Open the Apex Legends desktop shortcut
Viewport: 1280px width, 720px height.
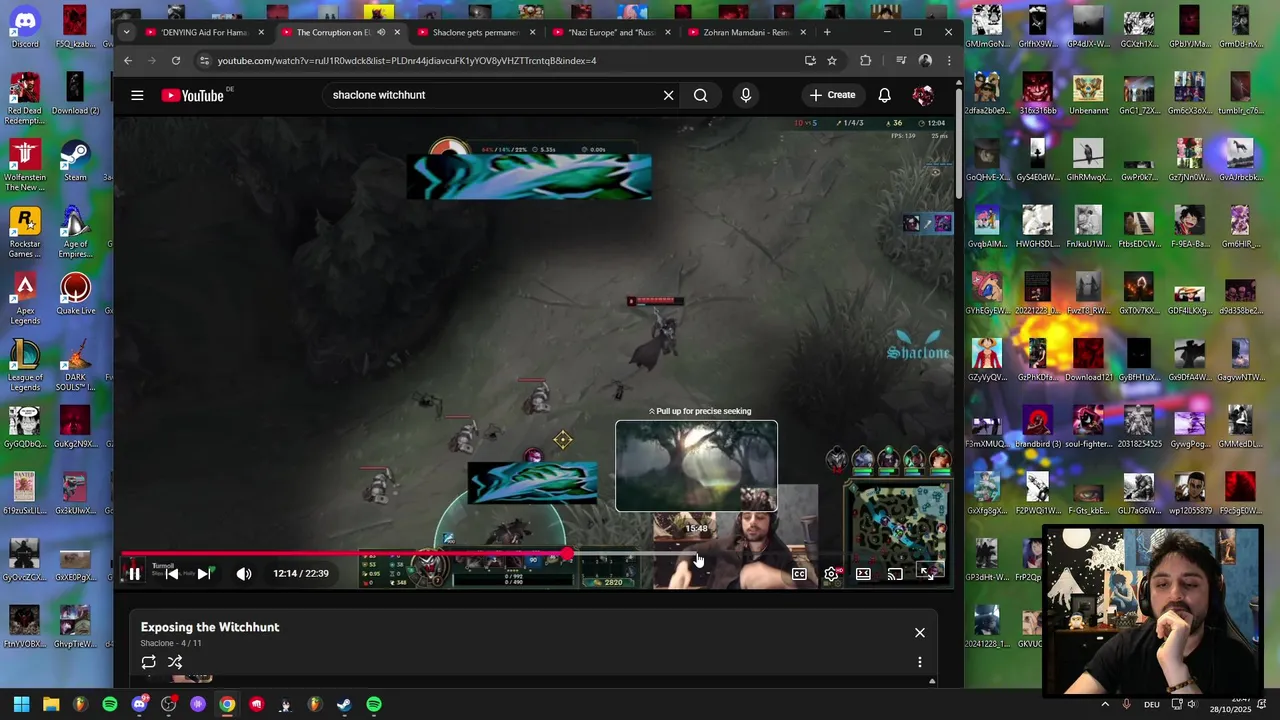pos(25,298)
